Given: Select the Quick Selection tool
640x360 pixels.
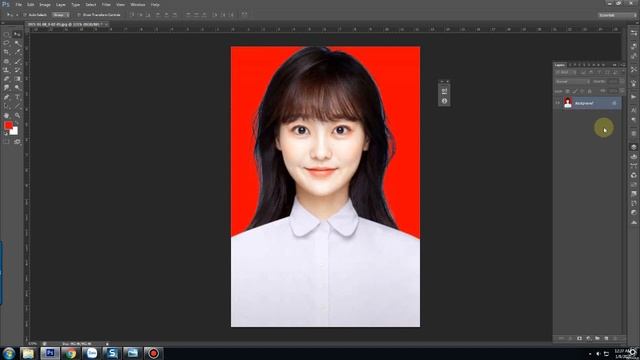Looking at the screenshot, I should pos(17,43).
